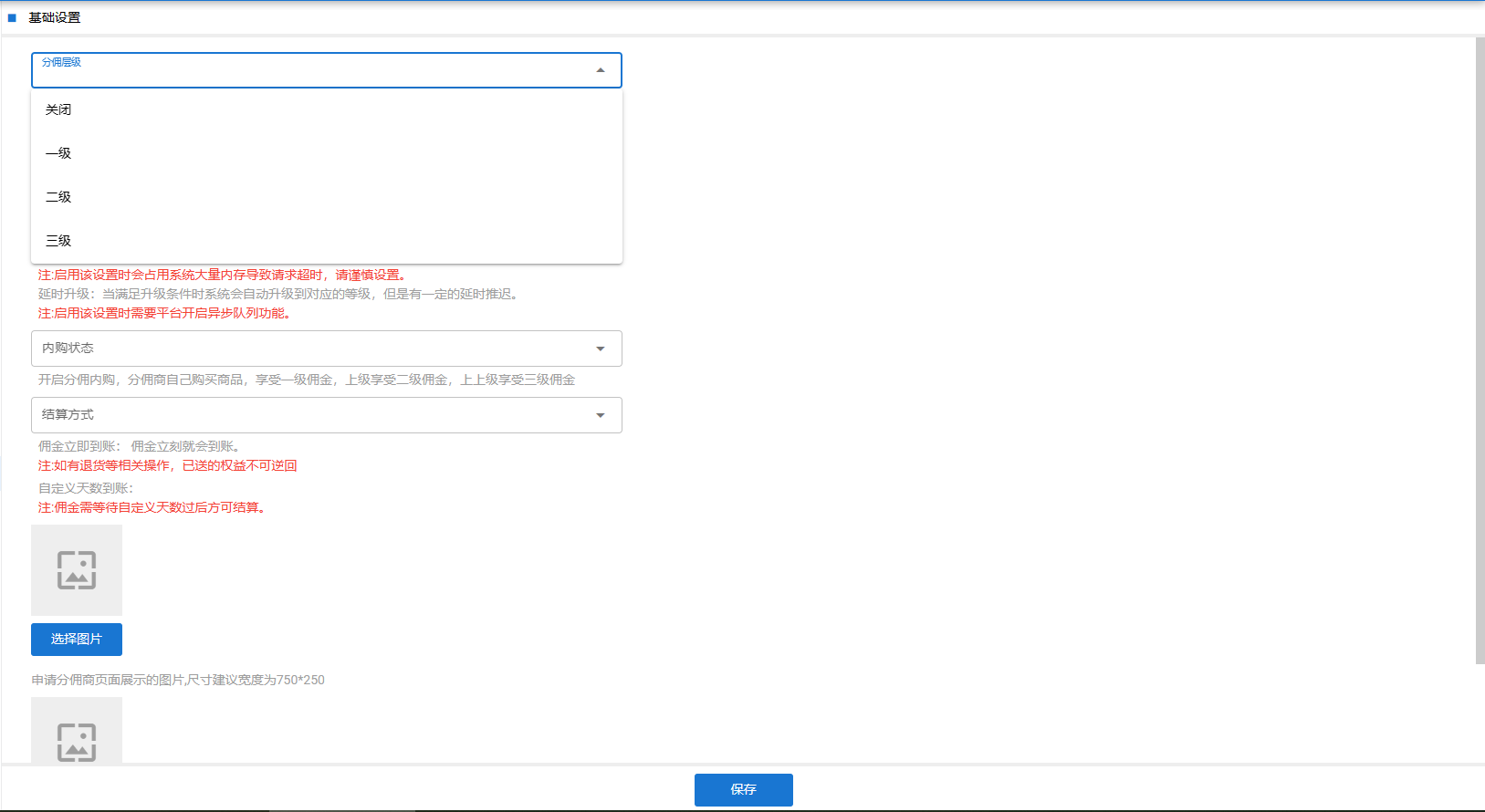Click the text 申请分佣商页面展示的图片,尺寸建议宽度为750*250
The height and width of the screenshot is (812, 1485).
pos(178,680)
